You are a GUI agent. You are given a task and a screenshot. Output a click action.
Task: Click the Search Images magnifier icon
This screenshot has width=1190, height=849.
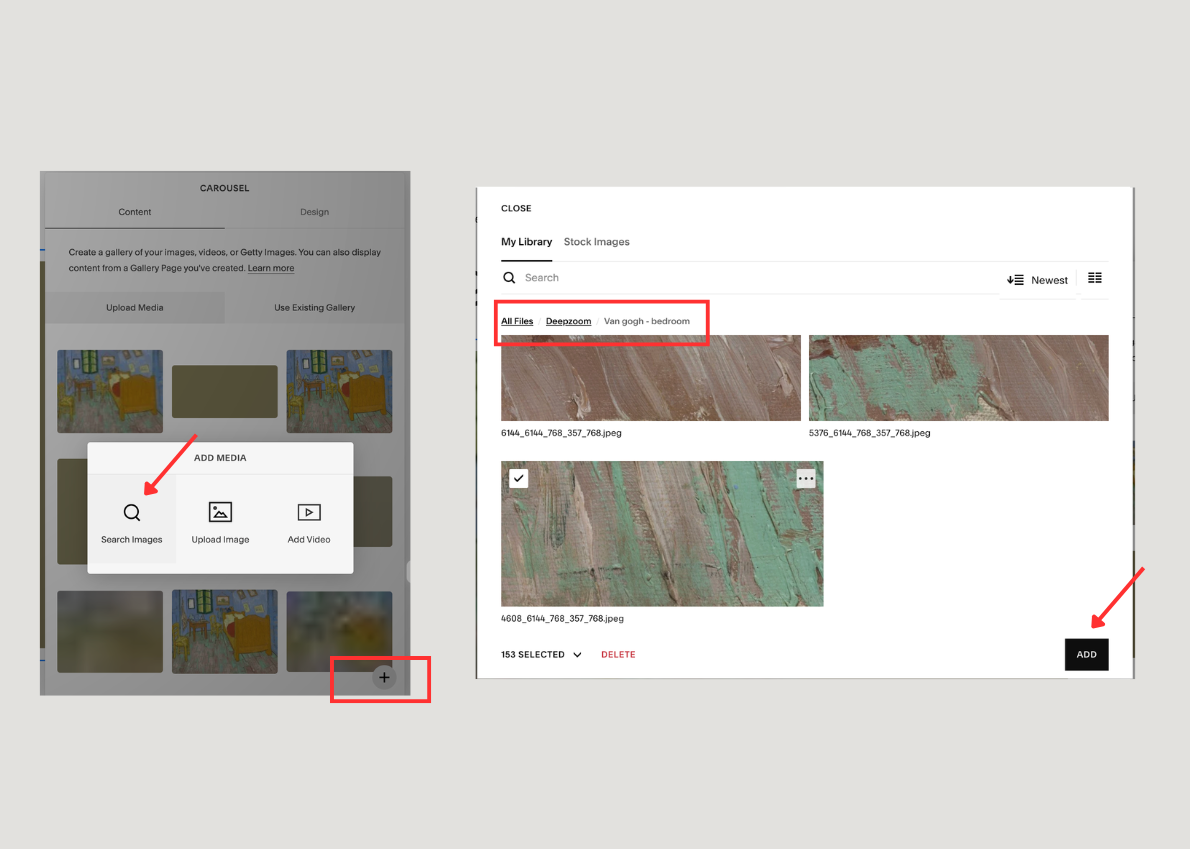pyautogui.click(x=132, y=512)
